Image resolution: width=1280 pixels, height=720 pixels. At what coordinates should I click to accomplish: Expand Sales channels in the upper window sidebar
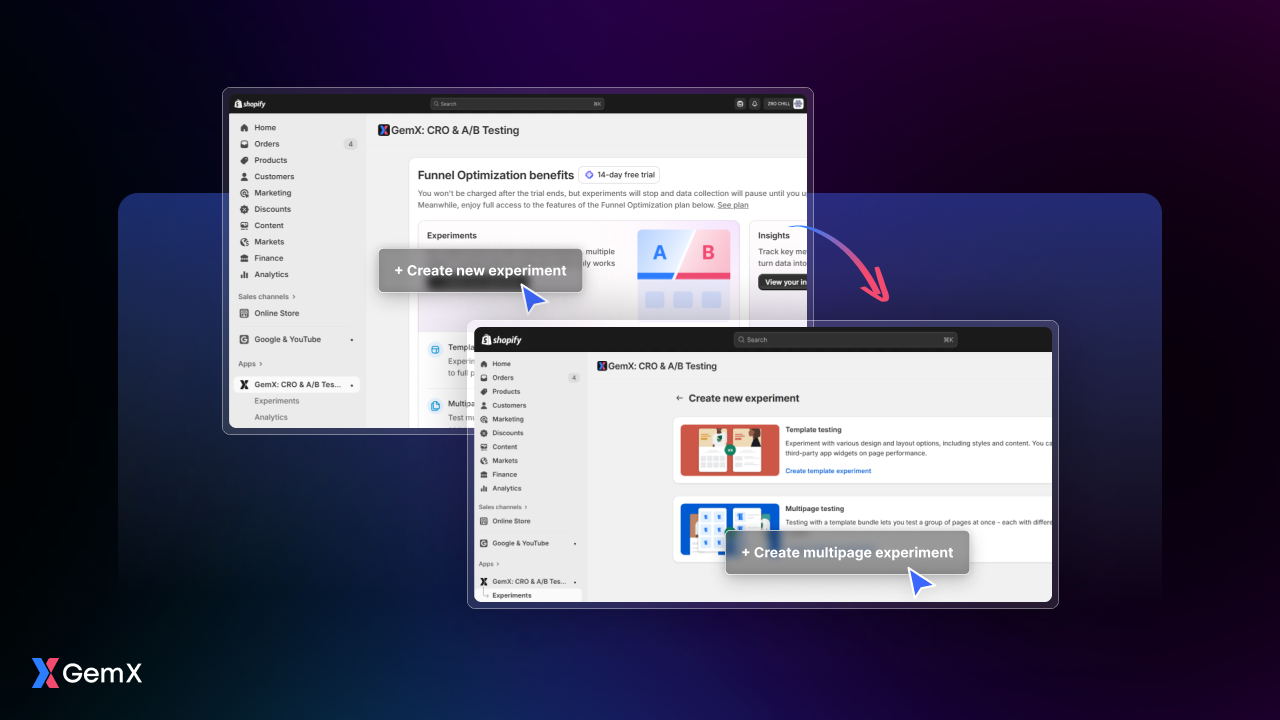point(266,297)
